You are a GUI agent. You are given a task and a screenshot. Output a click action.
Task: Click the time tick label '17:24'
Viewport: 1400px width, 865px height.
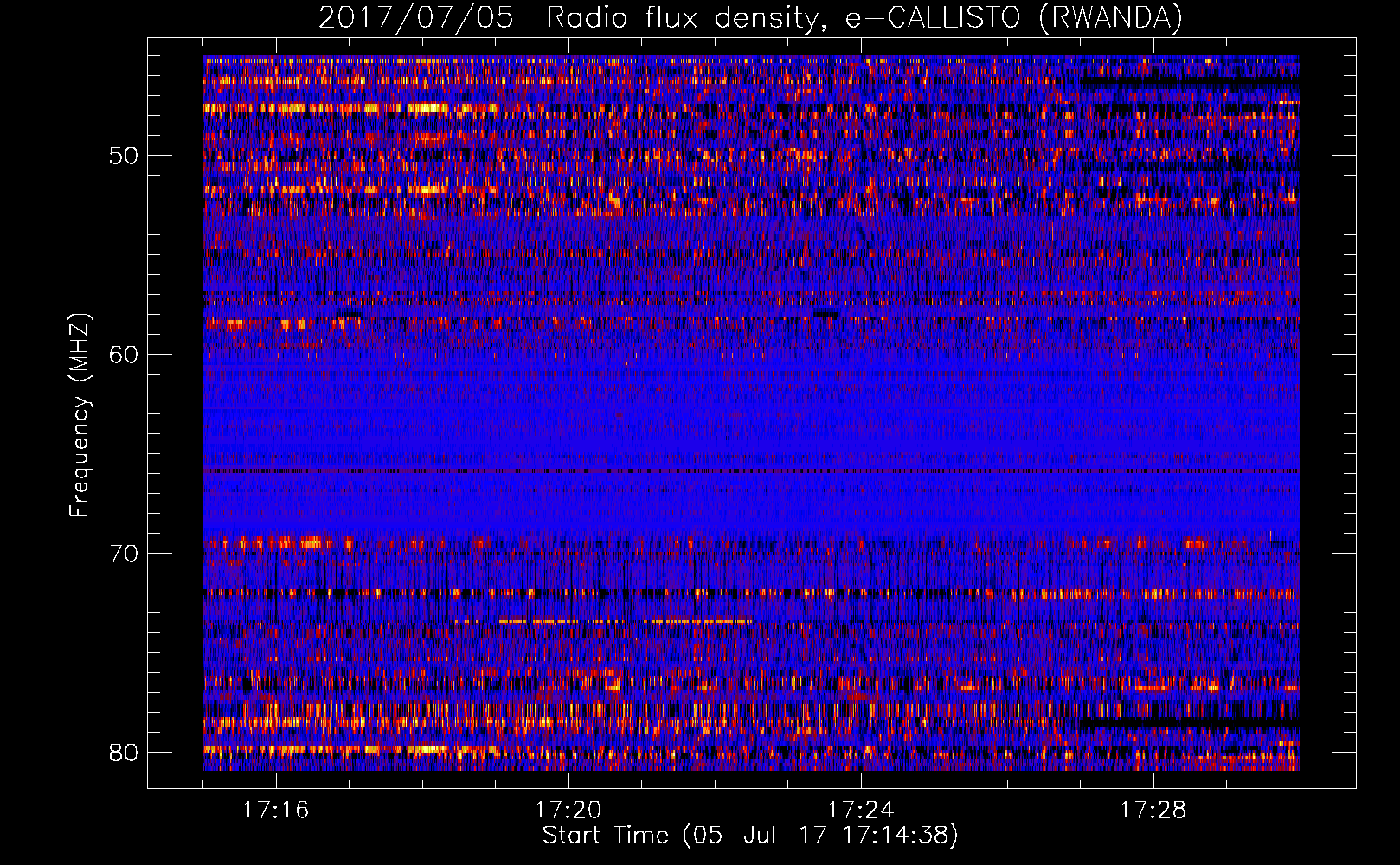pyautogui.click(x=860, y=811)
